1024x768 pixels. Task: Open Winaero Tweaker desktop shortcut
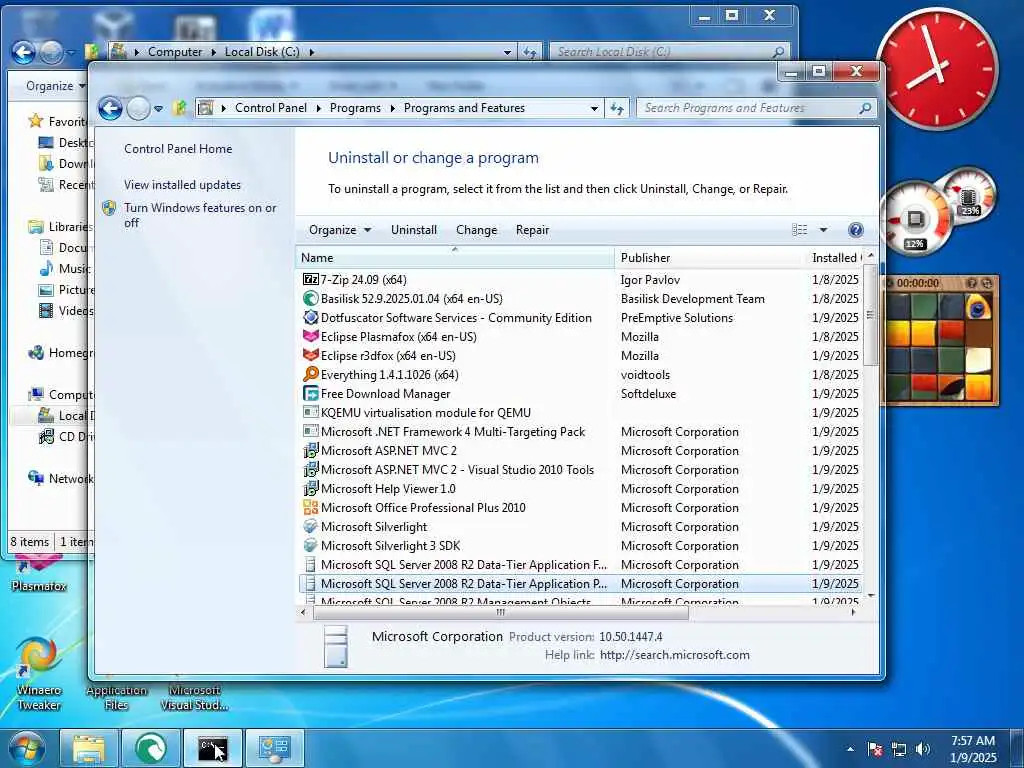(x=39, y=674)
